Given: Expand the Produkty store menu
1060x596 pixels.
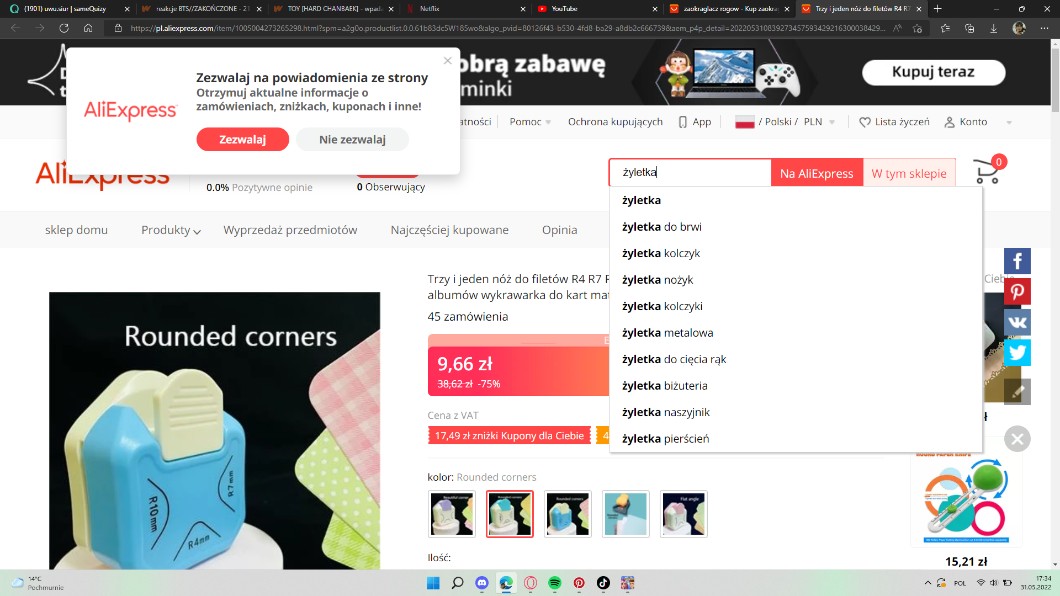Looking at the screenshot, I should click(170, 230).
